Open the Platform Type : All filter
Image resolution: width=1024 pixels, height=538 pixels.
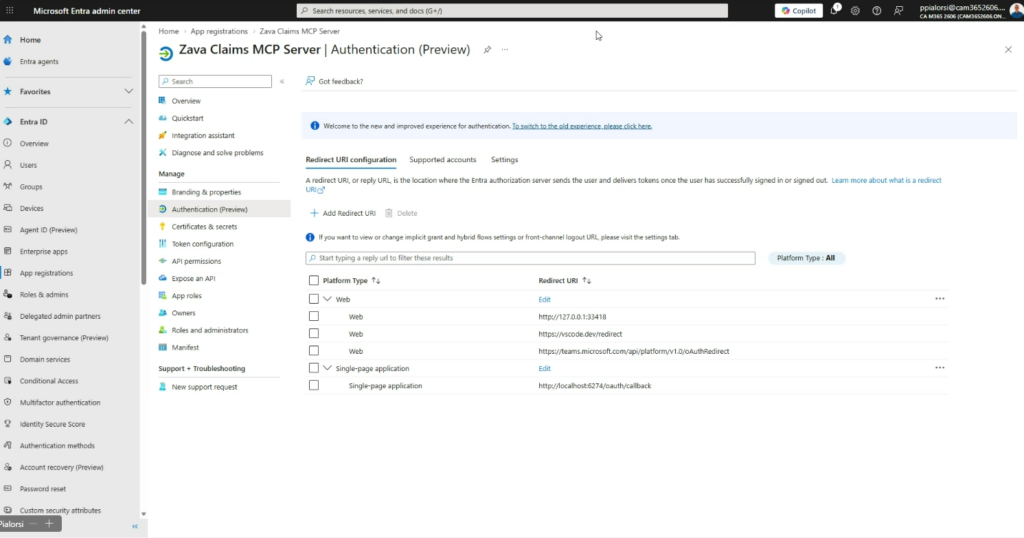pos(807,258)
